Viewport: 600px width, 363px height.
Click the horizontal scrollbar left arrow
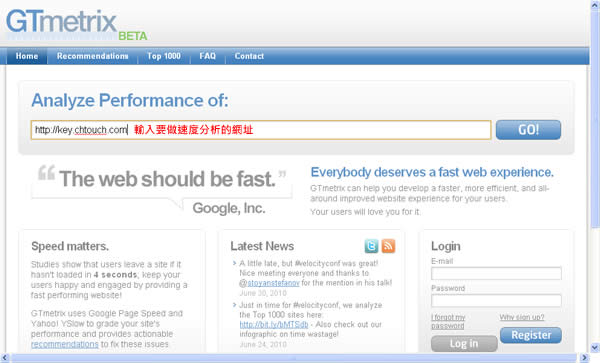point(5,358)
